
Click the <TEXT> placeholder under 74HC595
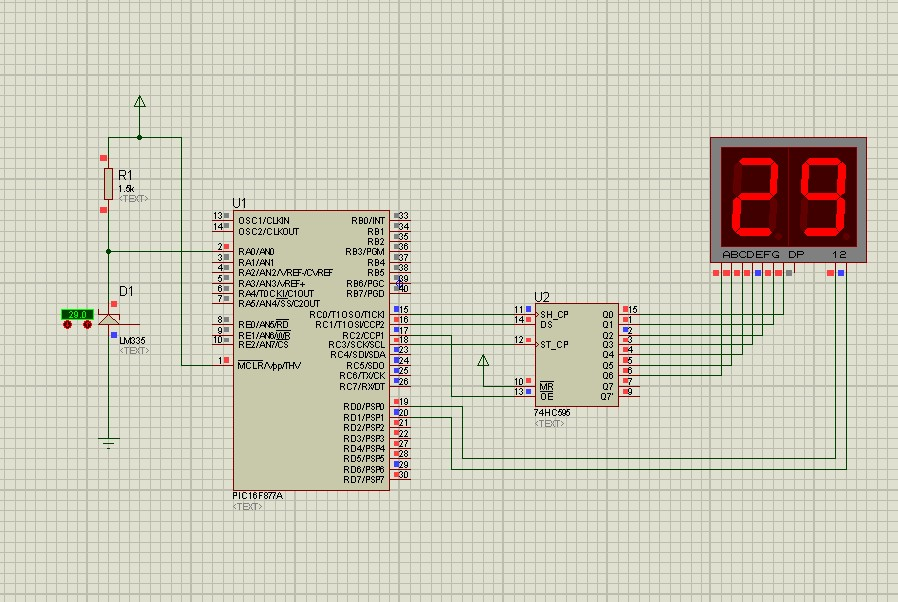tap(549, 424)
